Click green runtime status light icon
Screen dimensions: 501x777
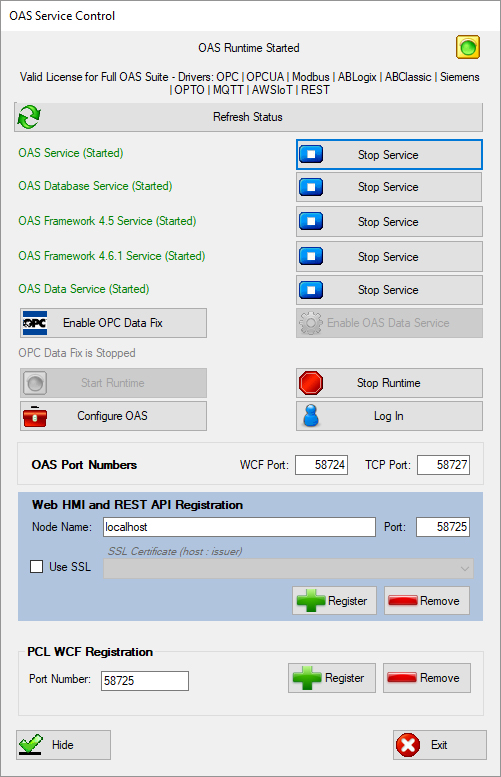[468, 48]
